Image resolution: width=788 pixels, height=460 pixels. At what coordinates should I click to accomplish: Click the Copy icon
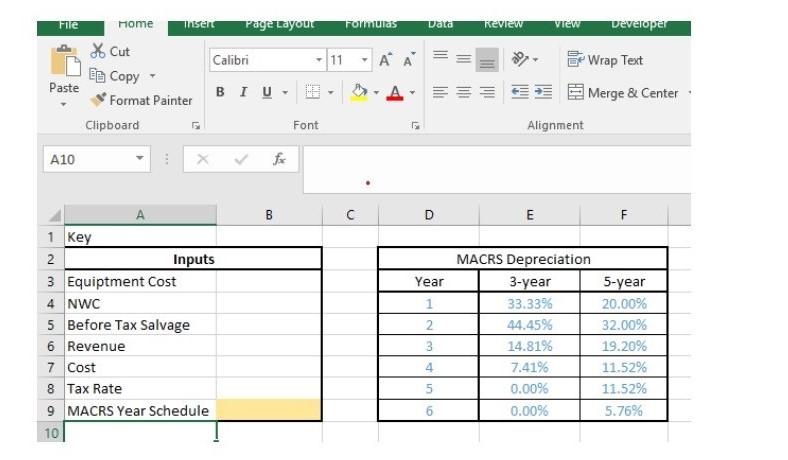[x=97, y=75]
